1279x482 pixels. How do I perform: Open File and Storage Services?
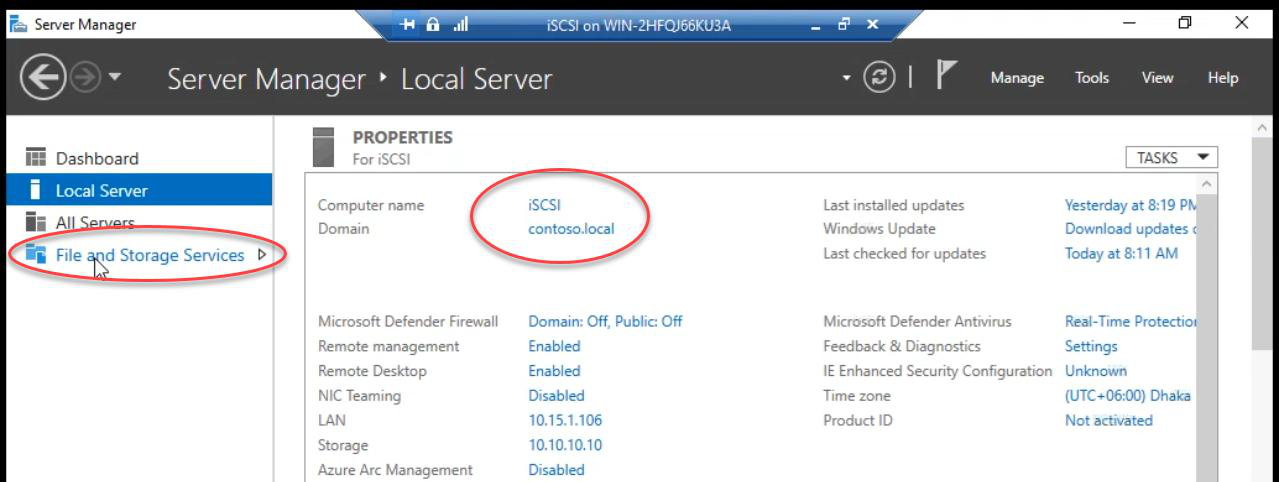(150, 255)
